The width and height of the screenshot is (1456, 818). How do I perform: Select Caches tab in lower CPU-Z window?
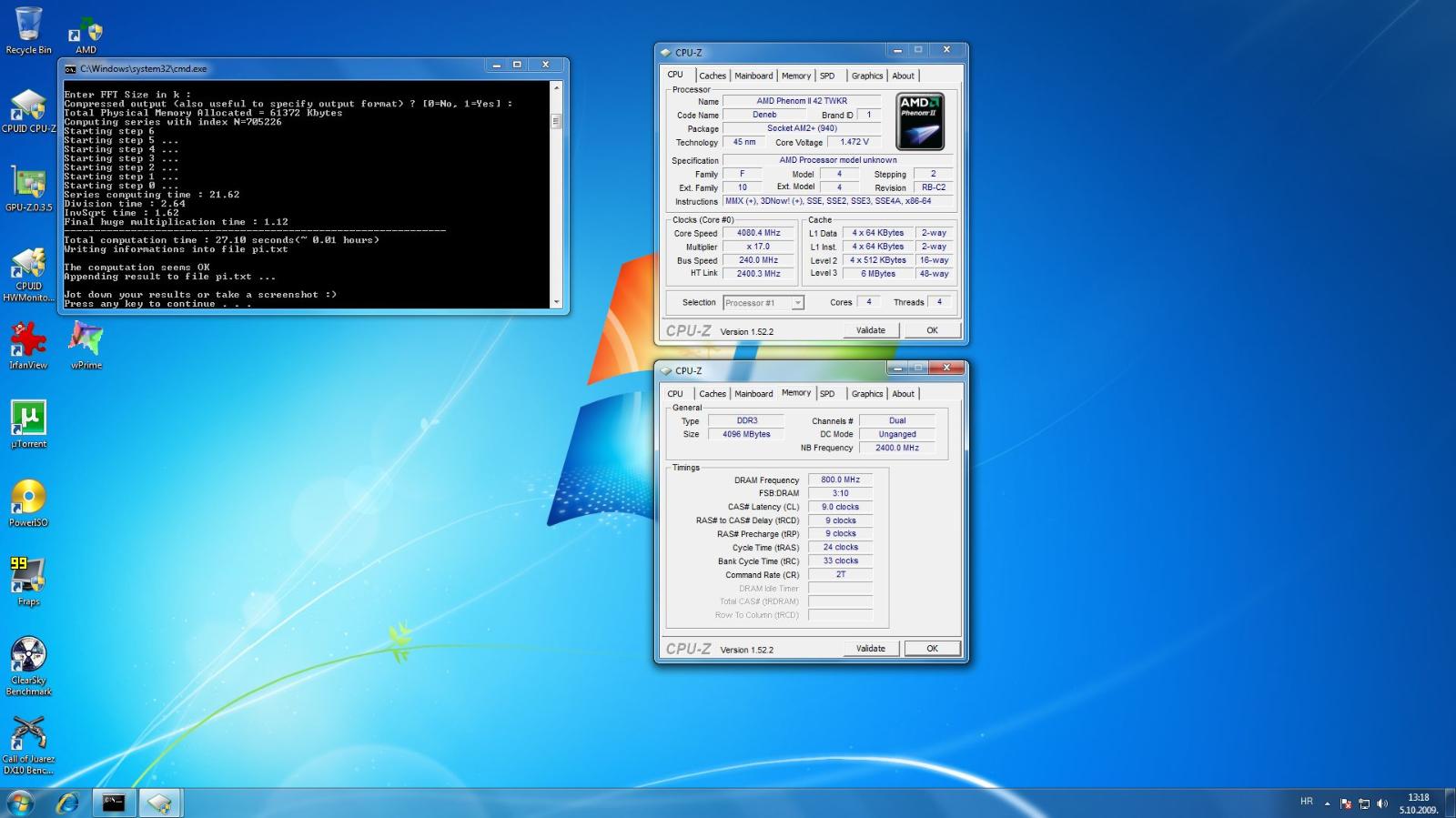tap(713, 394)
